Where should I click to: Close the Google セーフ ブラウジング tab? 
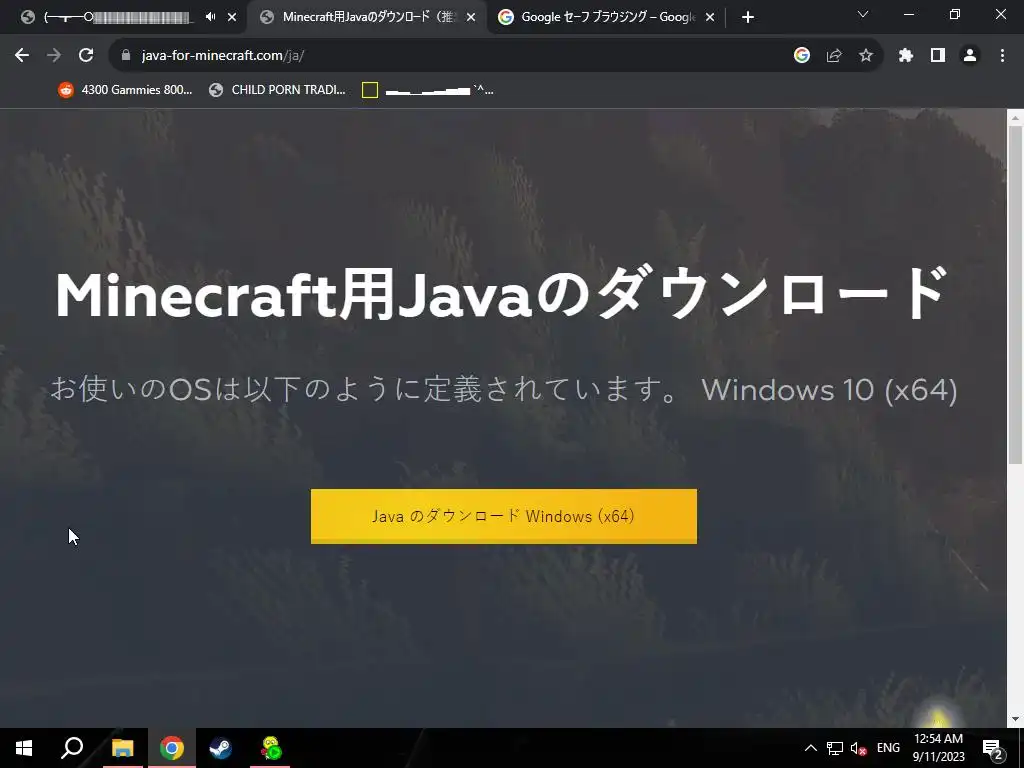710,18
